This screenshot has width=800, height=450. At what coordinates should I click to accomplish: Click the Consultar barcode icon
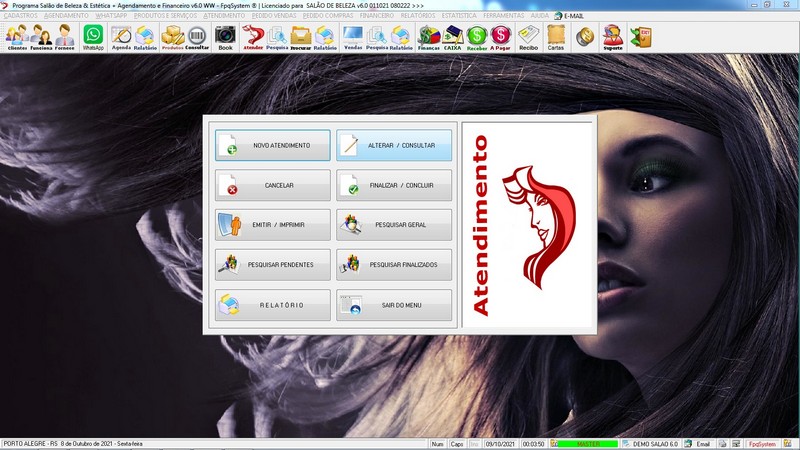pos(197,37)
